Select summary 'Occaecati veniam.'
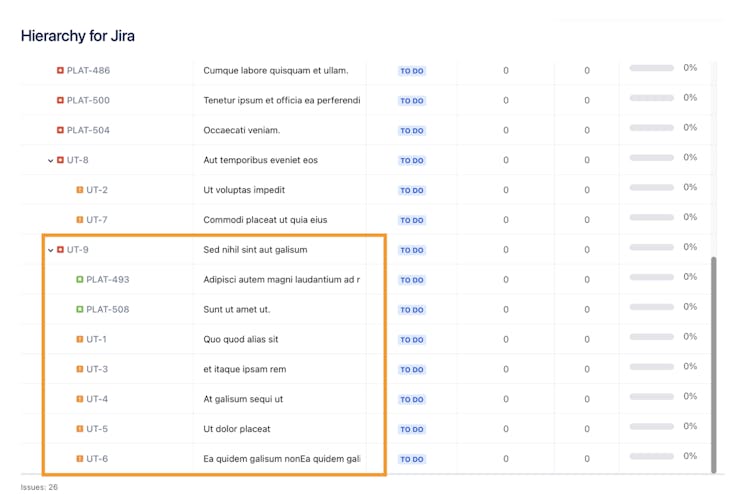The width and height of the screenshot is (752, 494). point(242,130)
